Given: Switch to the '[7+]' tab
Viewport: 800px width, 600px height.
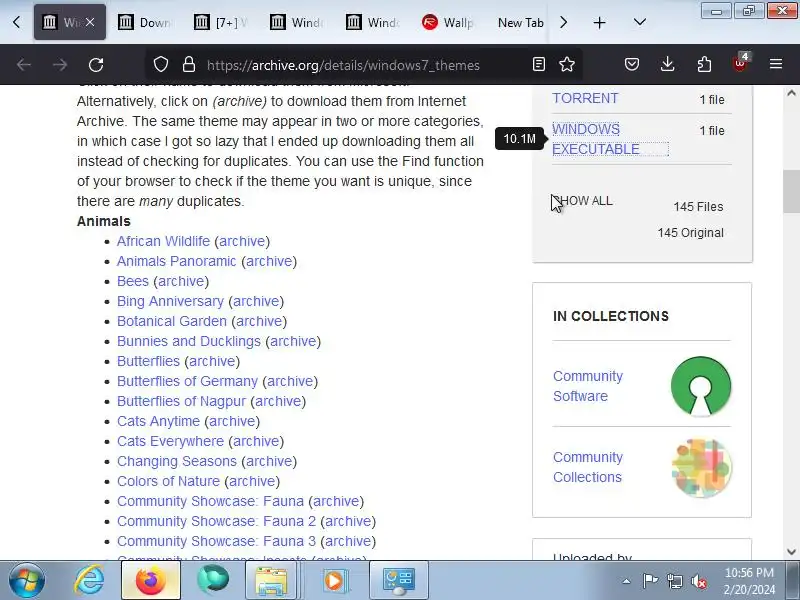Looking at the screenshot, I should click(222, 22).
